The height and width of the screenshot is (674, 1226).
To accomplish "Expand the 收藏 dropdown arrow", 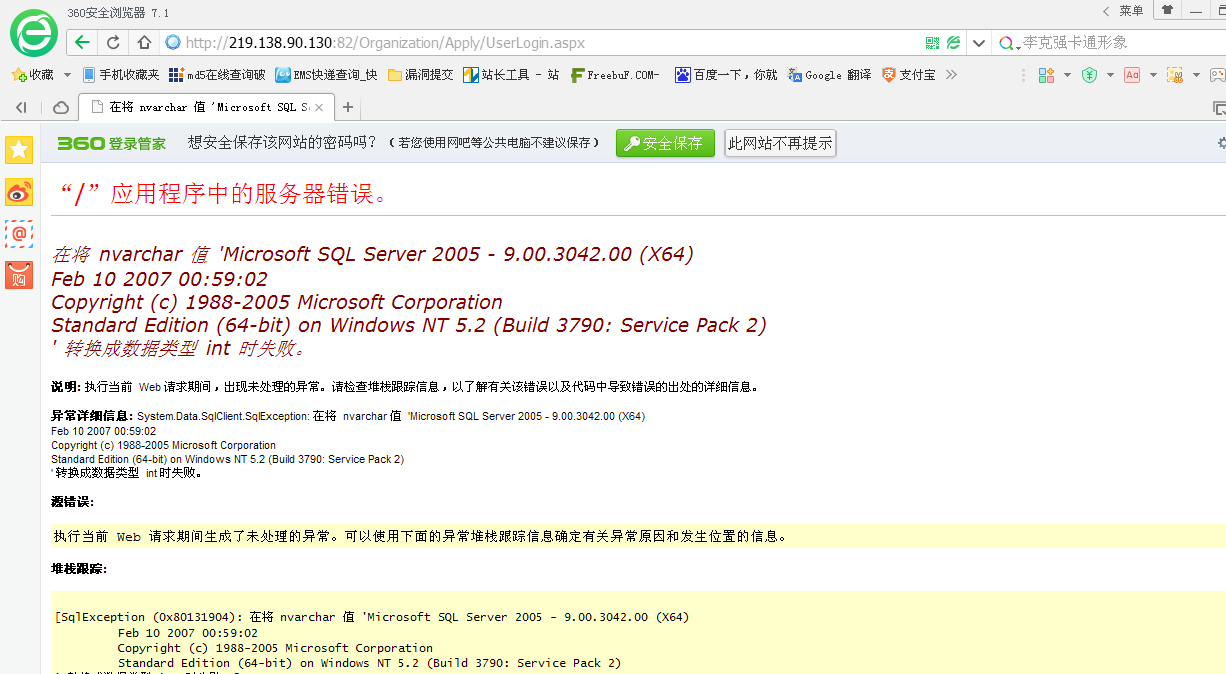I will [68, 75].
